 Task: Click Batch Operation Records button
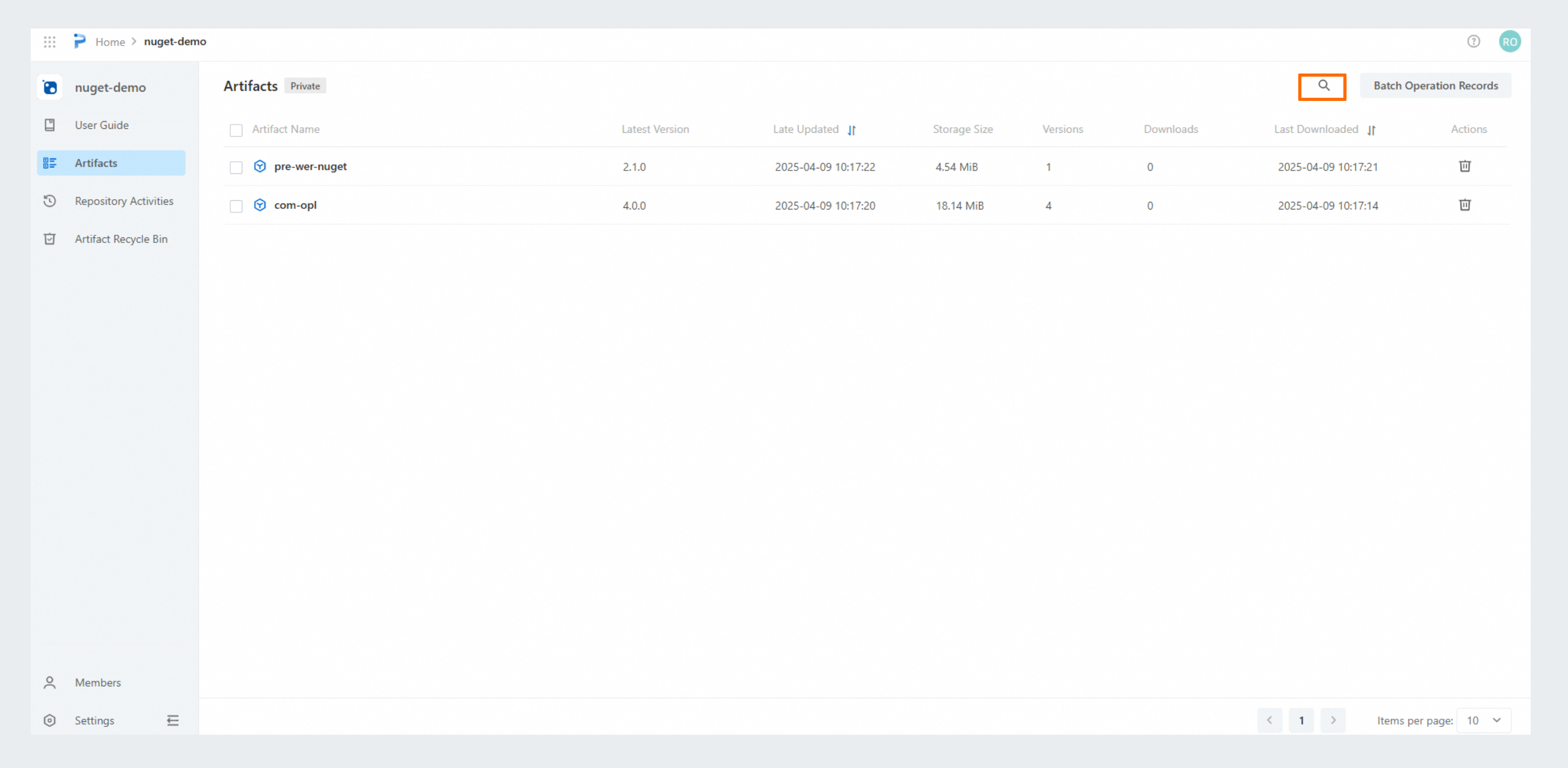[1435, 86]
